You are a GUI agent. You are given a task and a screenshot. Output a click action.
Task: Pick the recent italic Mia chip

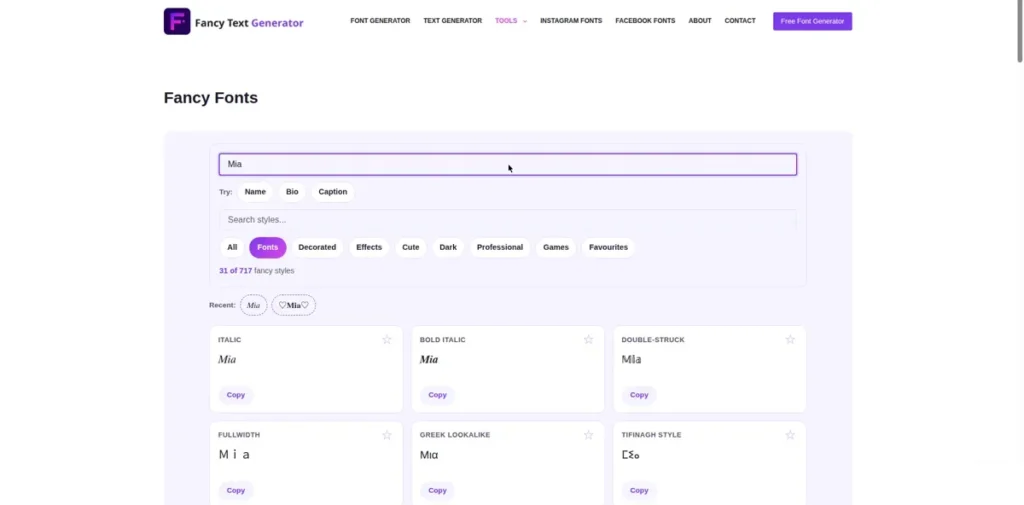pos(253,305)
